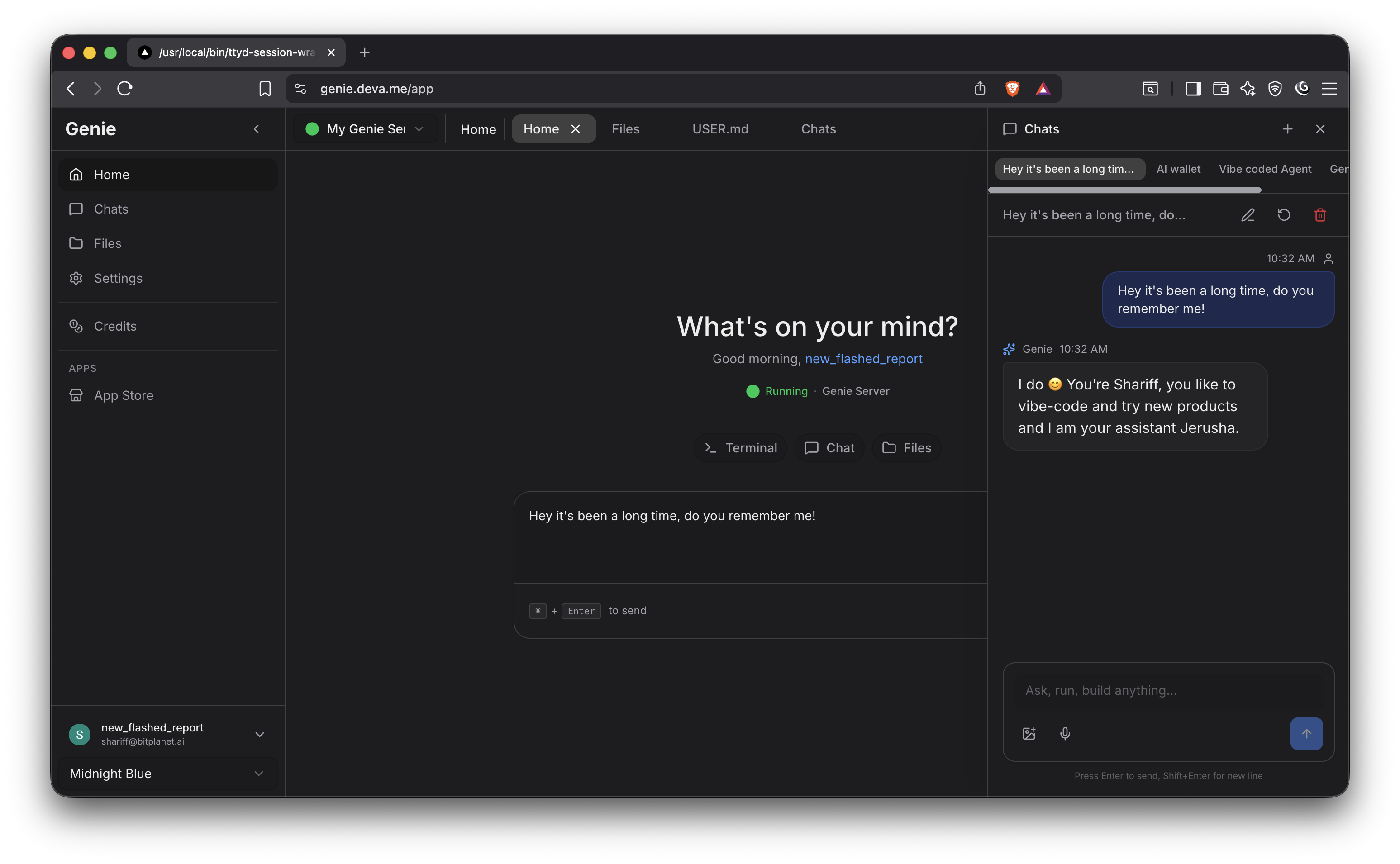The width and height of the screenshot is (1400, 864).
Task: Delete chat with the red trash icon
Action: click(x=1320, y=215)
